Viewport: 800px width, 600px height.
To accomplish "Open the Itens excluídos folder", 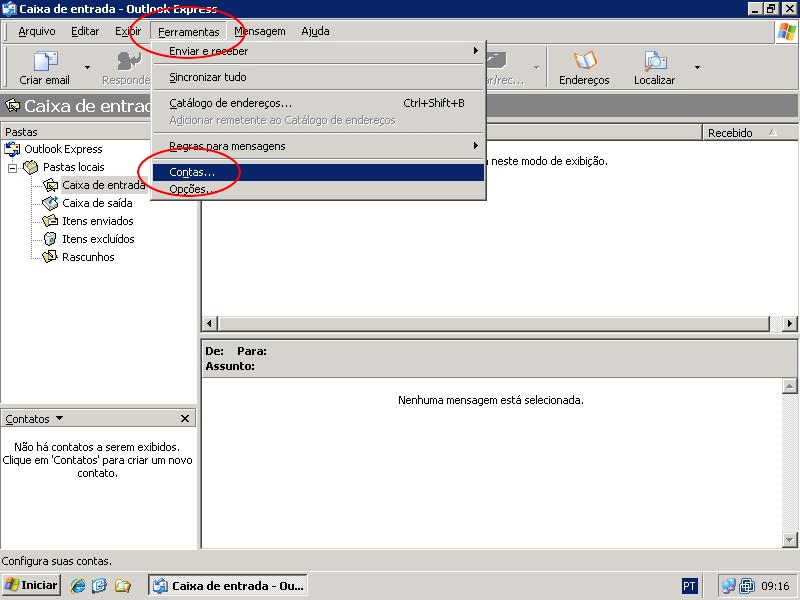I will 98,239.
